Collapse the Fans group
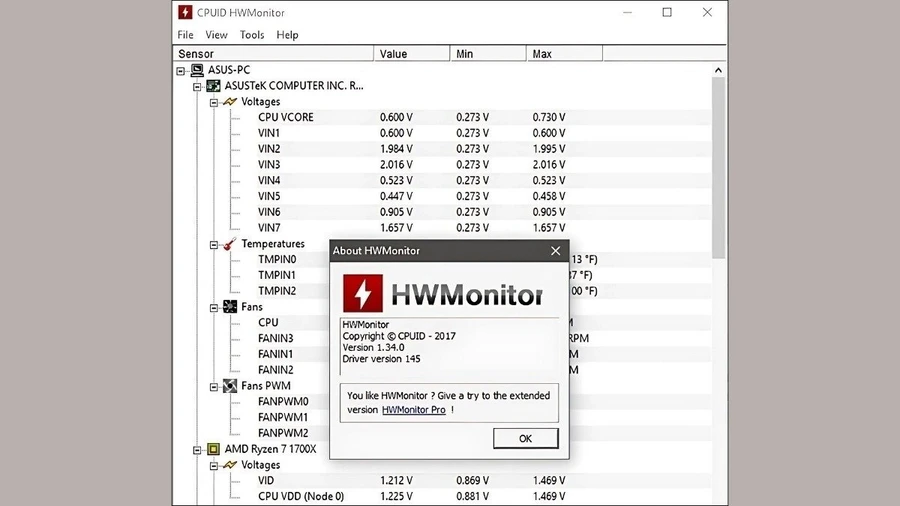Viewport: 900px width, 506px height. [x=214, y=308]
